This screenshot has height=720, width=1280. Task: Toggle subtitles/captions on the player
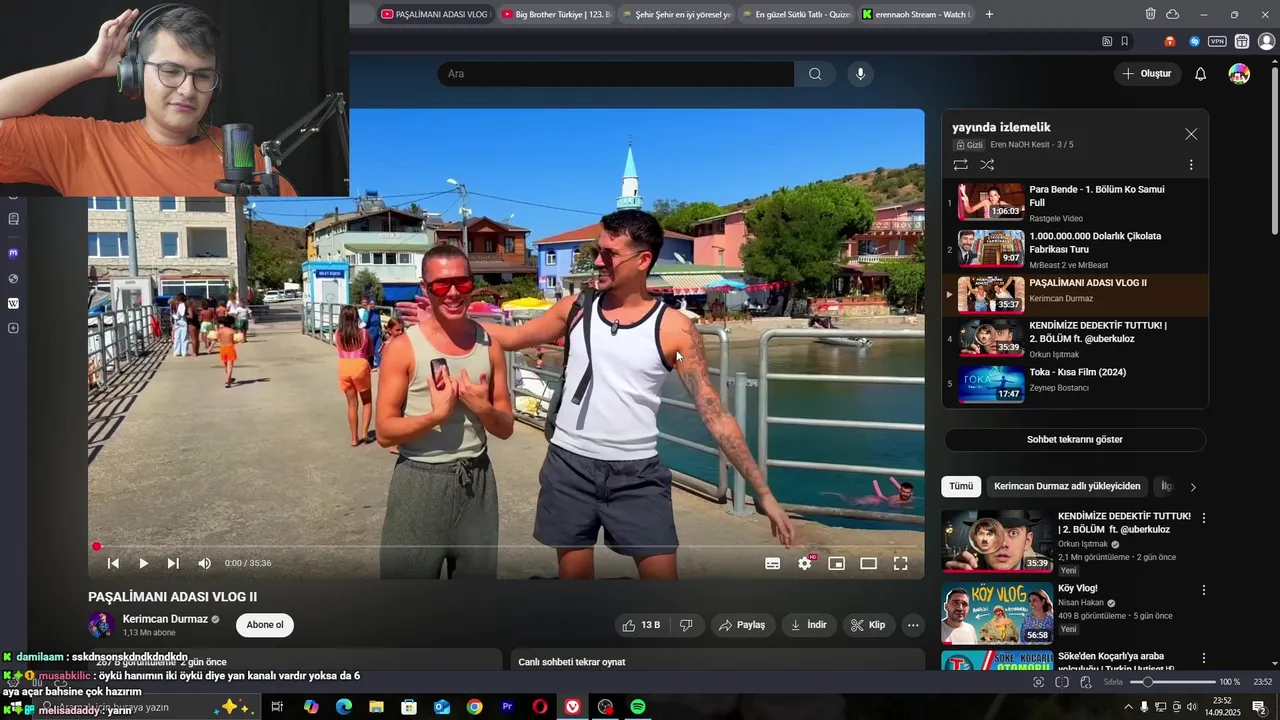click(x=772, y=564)
